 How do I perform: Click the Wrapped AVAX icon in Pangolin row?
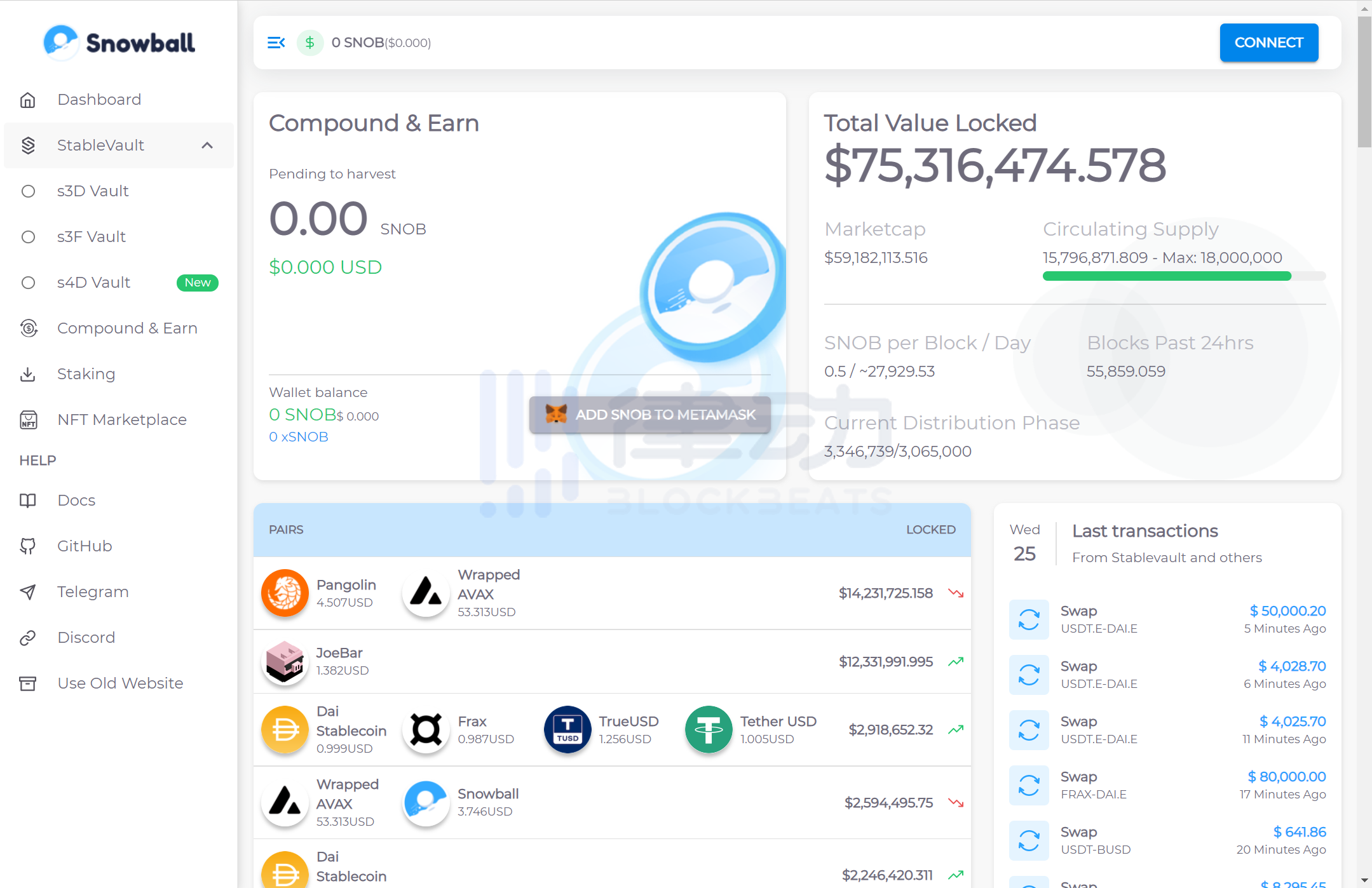pos(426,593)
